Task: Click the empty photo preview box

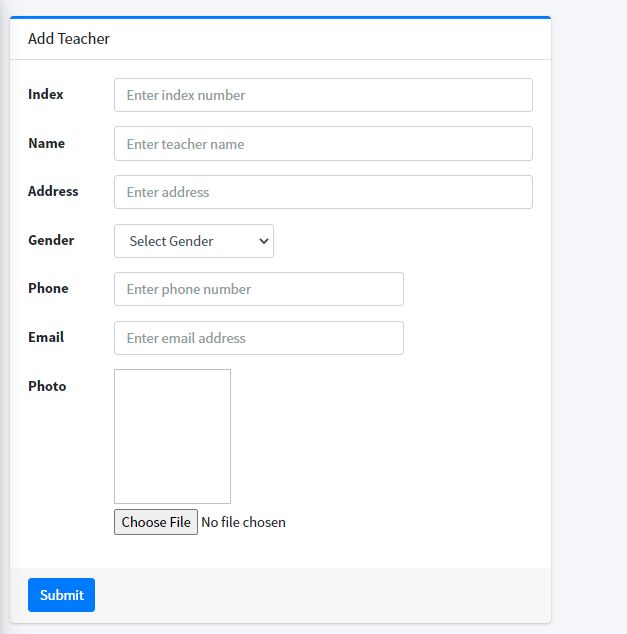Action: click(x=172, y=436)
